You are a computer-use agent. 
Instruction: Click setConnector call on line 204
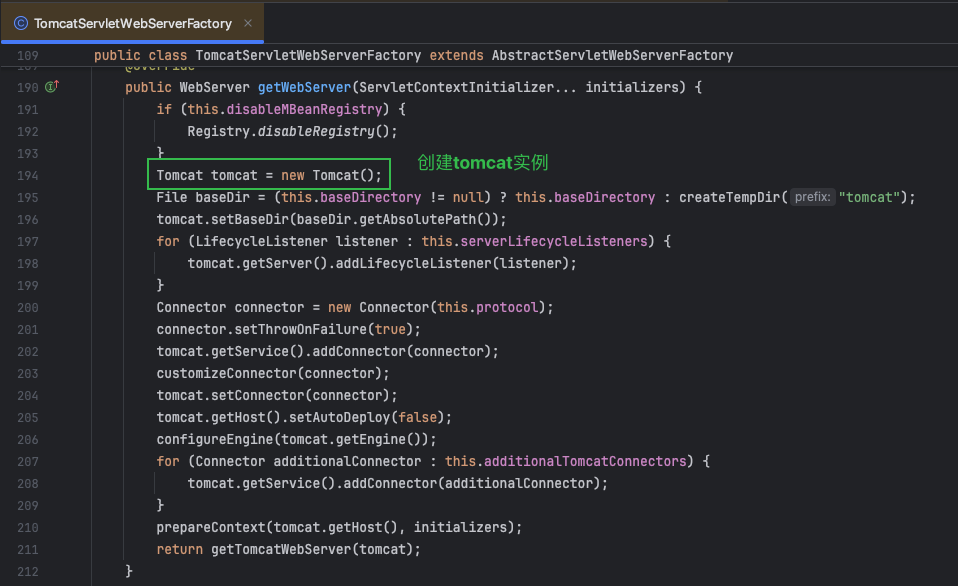(x=258, y=395)
